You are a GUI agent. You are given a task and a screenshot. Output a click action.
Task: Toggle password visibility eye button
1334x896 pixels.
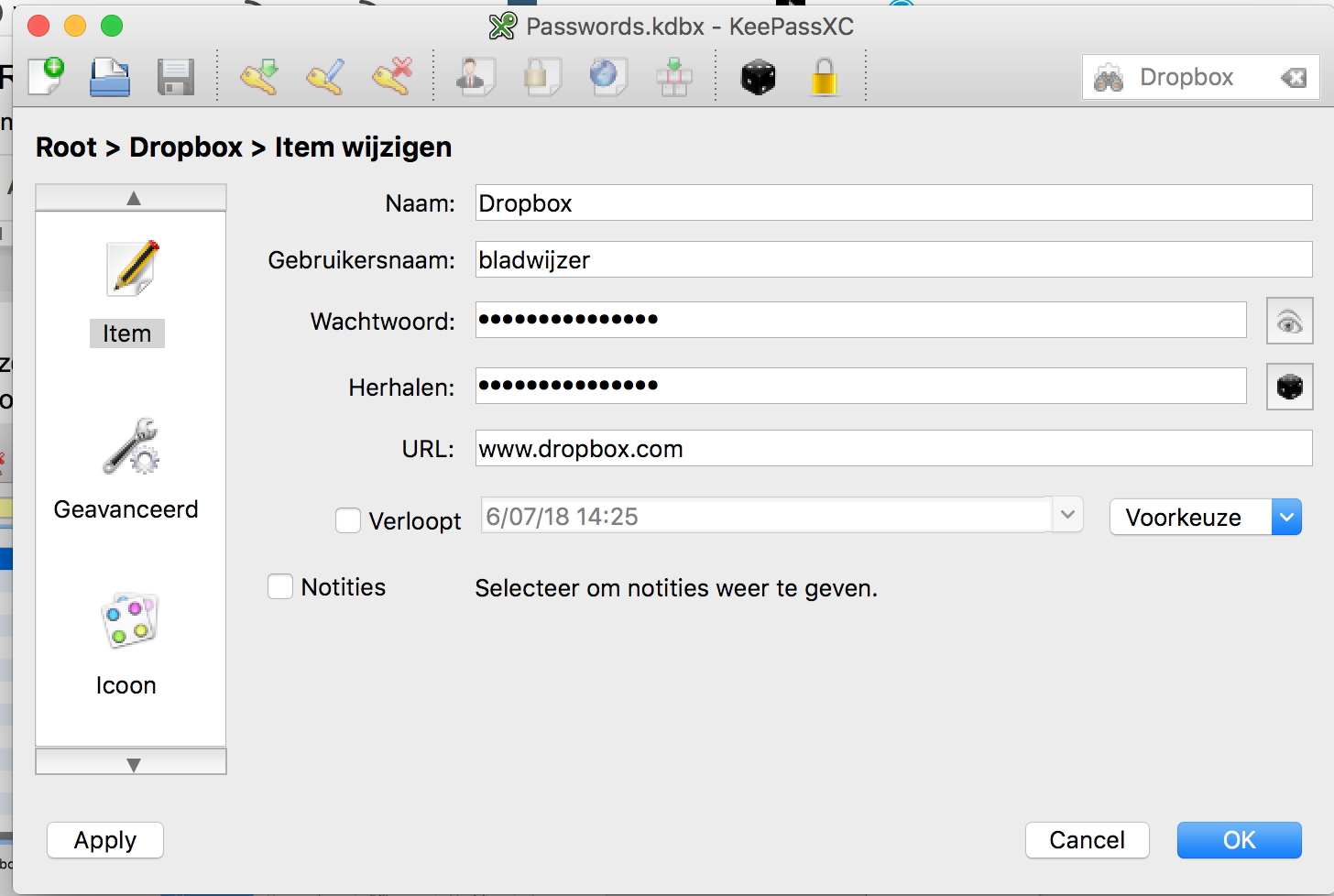(1289, 322)
